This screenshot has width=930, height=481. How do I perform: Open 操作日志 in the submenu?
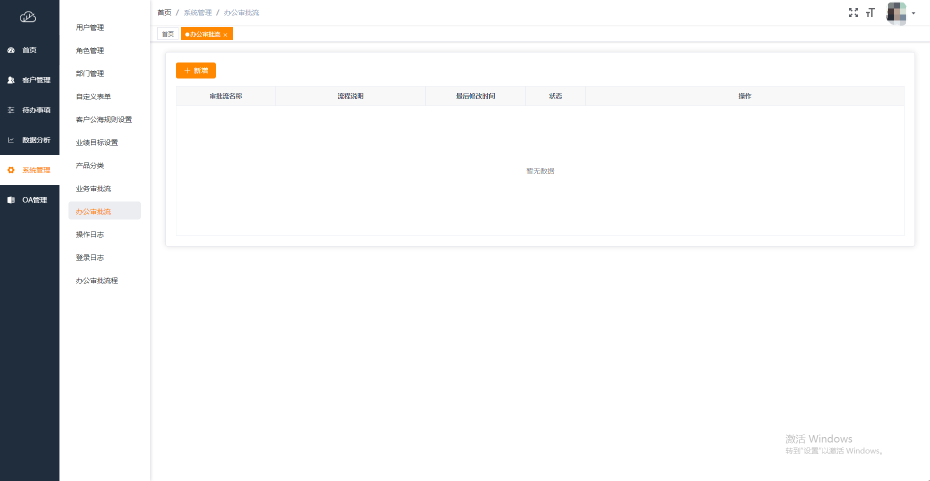point(90,235)
